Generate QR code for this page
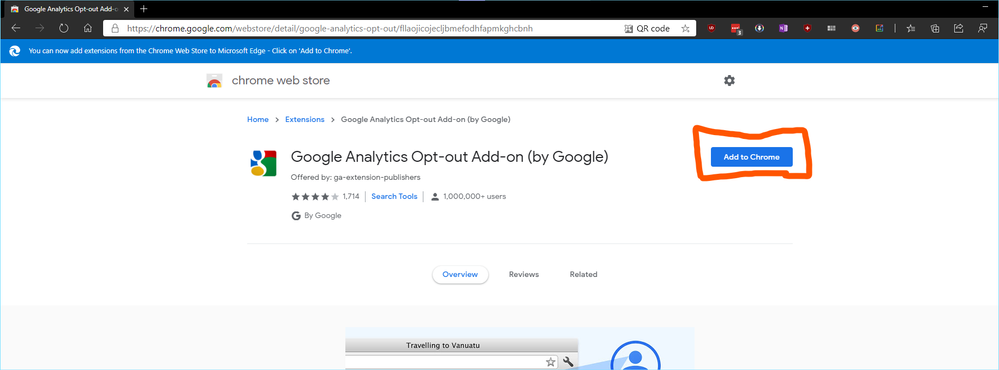 (647, 28)
